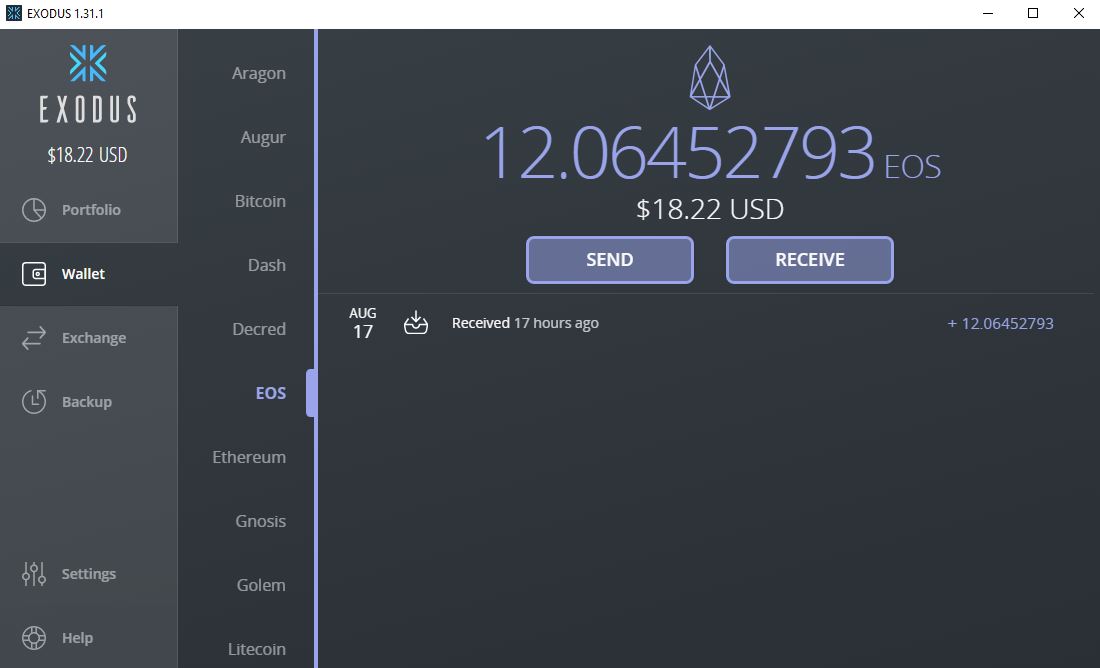
Task: Select Dash in the asset list
Action: click(x=267, y=265)
